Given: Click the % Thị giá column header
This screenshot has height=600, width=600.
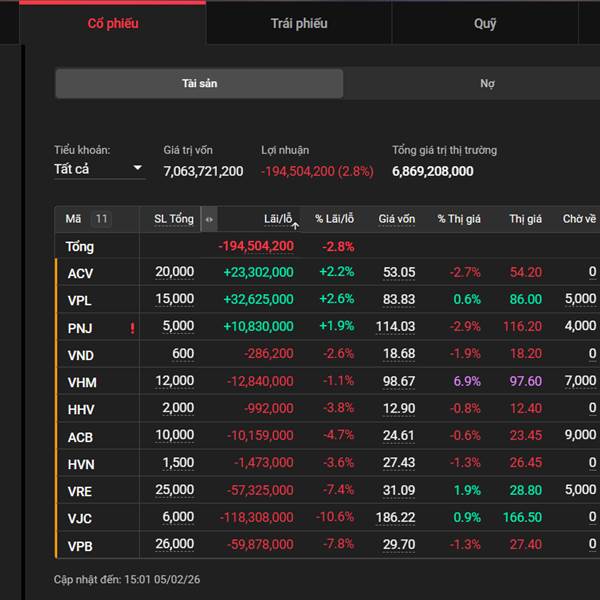Looking at the screenshot, I should tap(458, 219).
